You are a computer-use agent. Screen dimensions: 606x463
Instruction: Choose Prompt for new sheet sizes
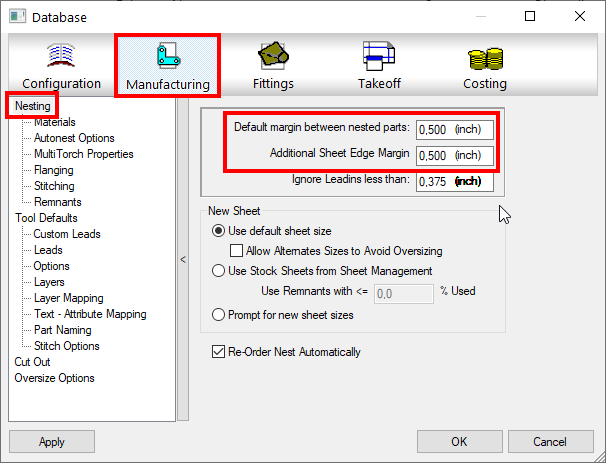click(x=218, y=314)
